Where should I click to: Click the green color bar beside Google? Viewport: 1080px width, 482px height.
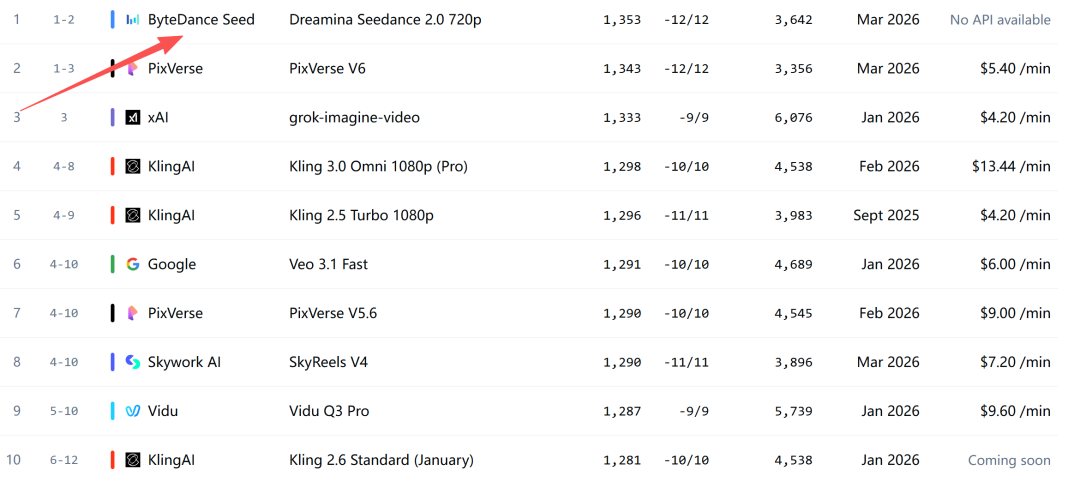(113, 265)
